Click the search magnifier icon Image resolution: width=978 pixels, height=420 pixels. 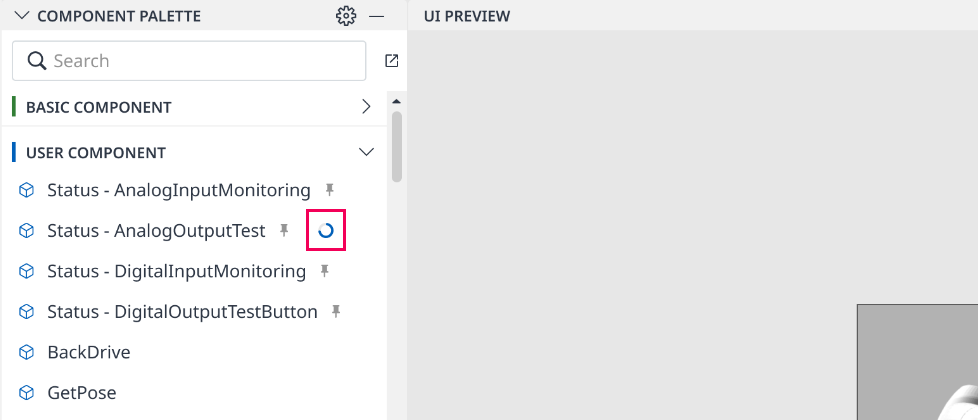click(x=37, y=61)
